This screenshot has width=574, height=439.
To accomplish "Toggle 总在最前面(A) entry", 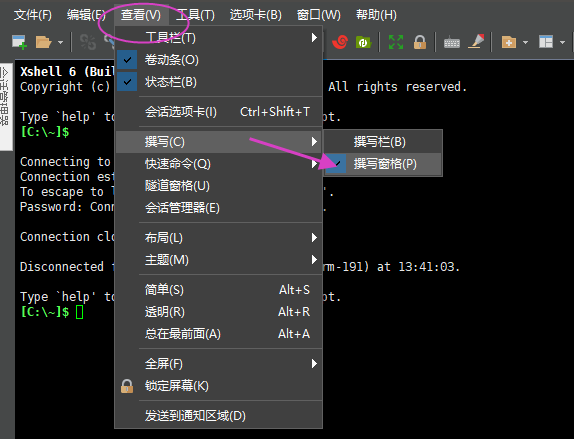I will click(x=219, y=334).
